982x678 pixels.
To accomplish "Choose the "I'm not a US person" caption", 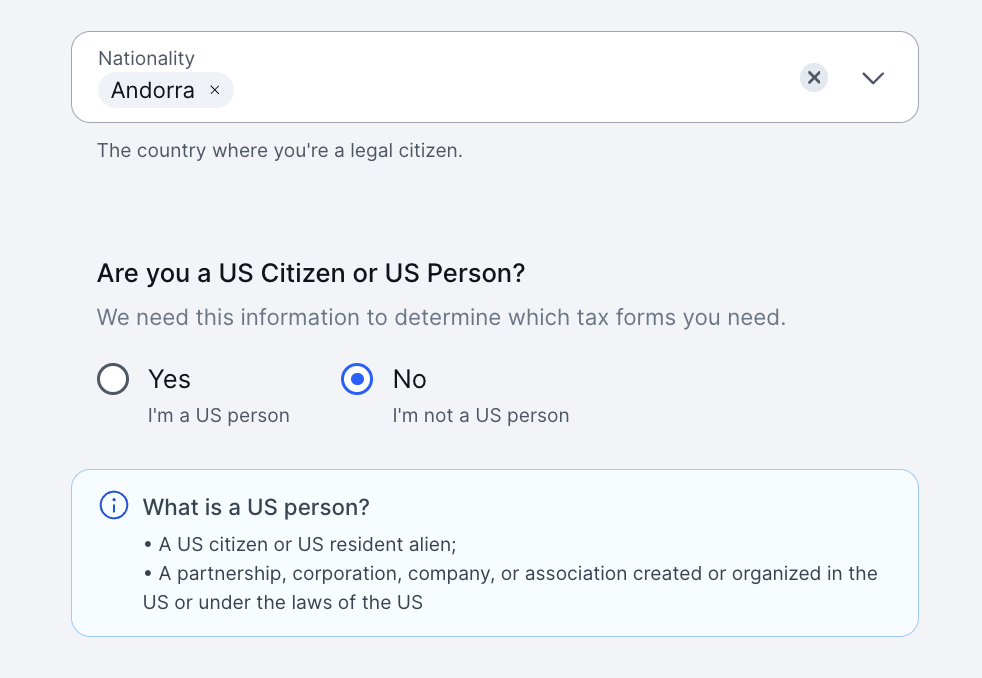I will 480,415.
